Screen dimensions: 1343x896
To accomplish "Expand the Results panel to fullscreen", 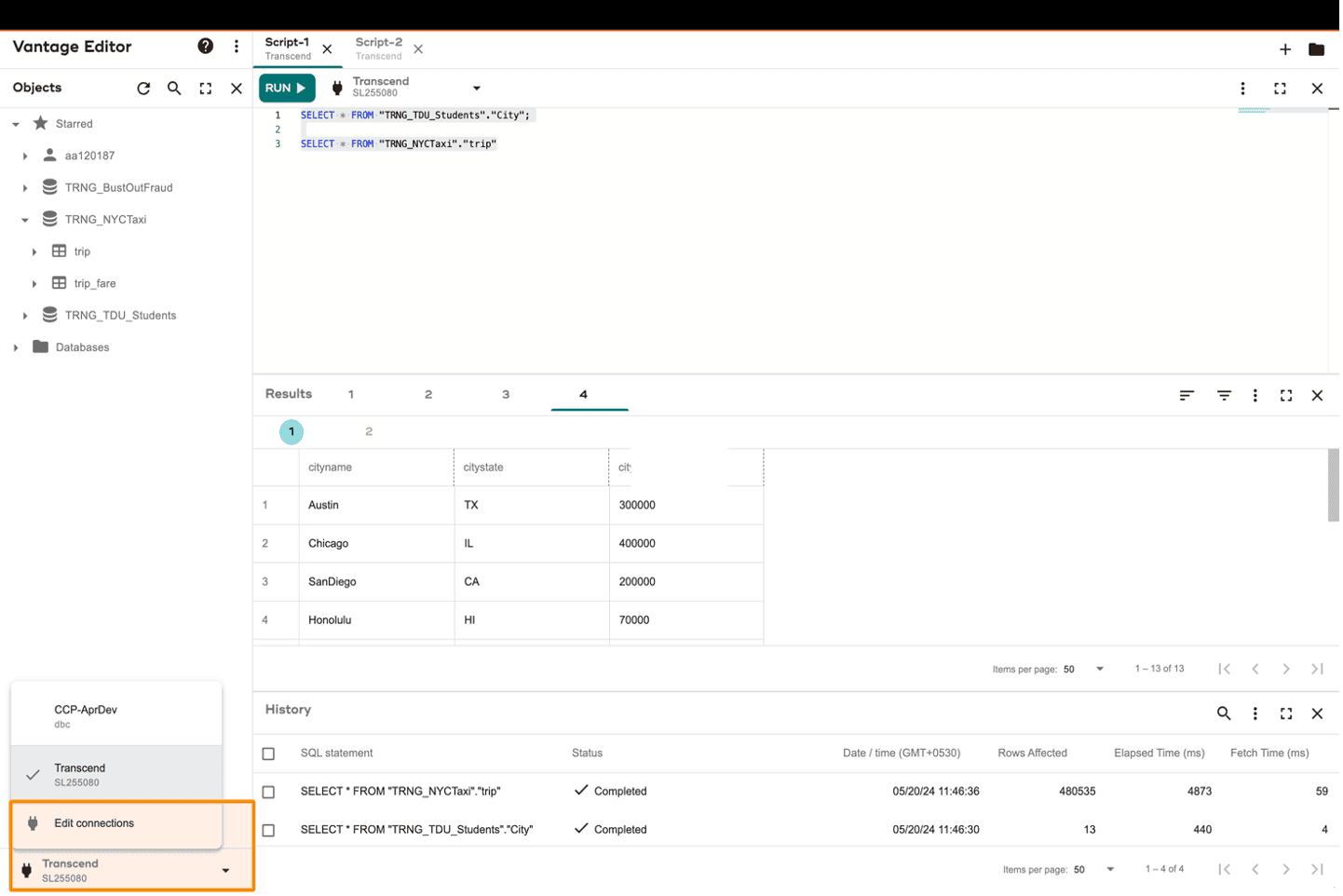I will click(1286, 396).
